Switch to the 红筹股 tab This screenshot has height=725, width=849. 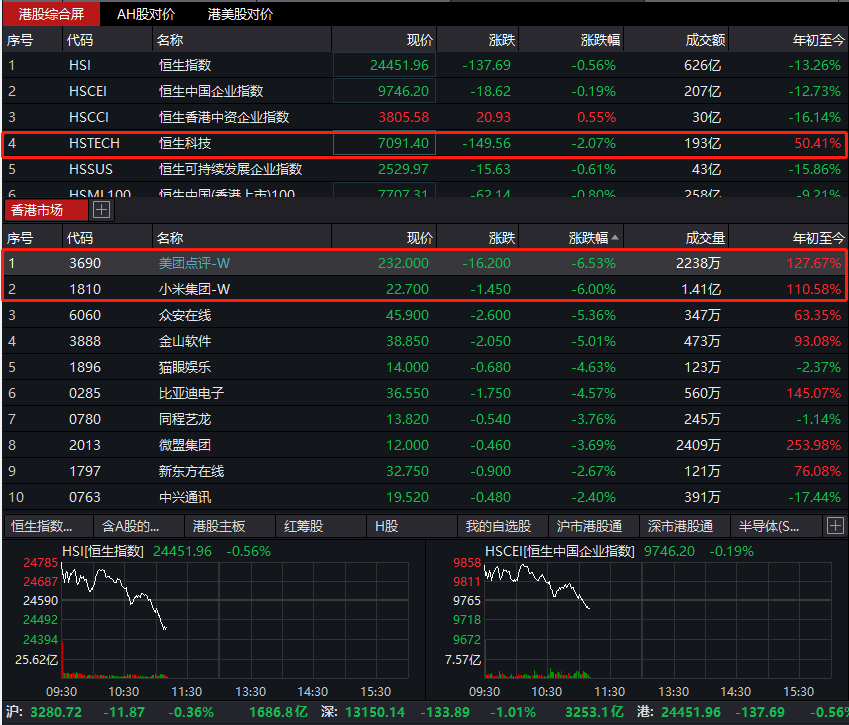pos(321,526)
